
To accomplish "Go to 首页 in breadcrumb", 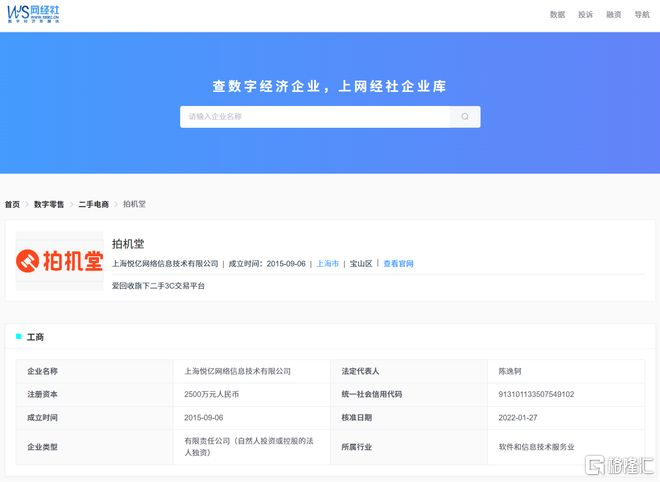I will click(x=12, y=204).
